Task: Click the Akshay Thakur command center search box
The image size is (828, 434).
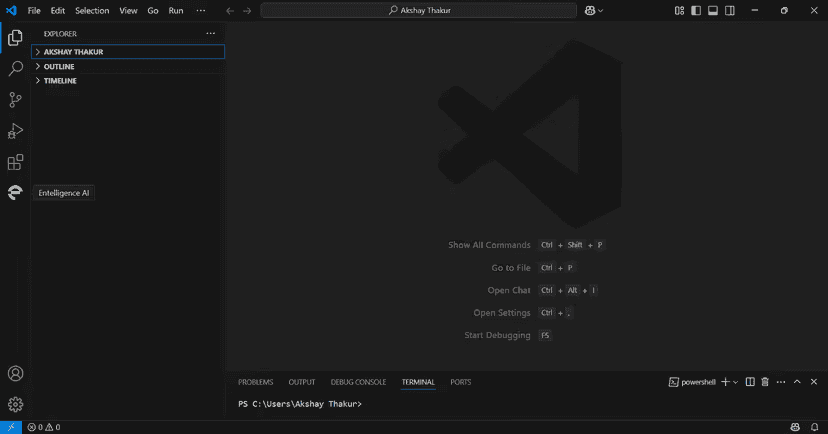Action: pyautogui.click(x=419, y=11)
